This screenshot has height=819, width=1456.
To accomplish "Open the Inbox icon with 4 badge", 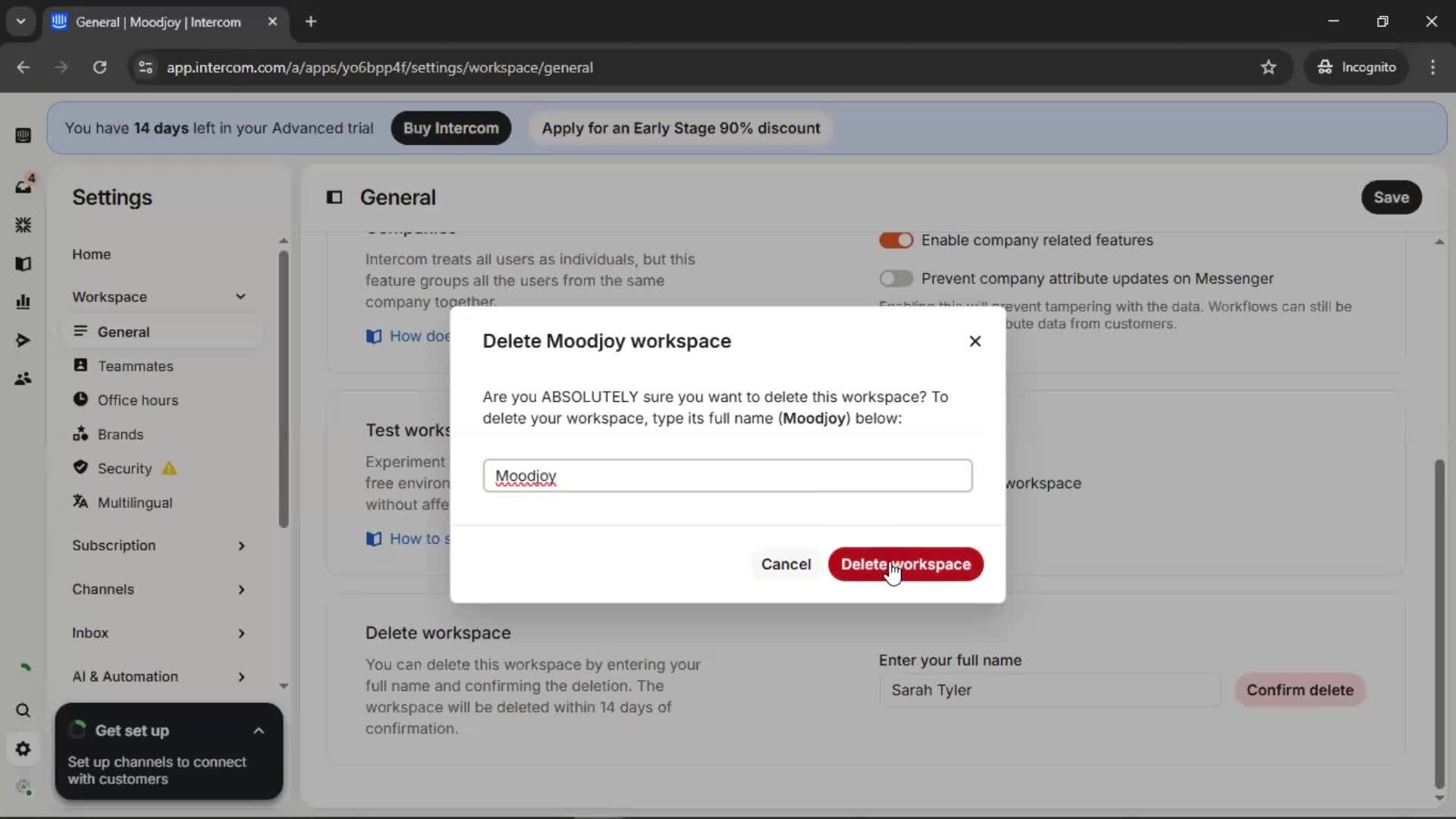I will pyautogui.click(x=23, y=186).
